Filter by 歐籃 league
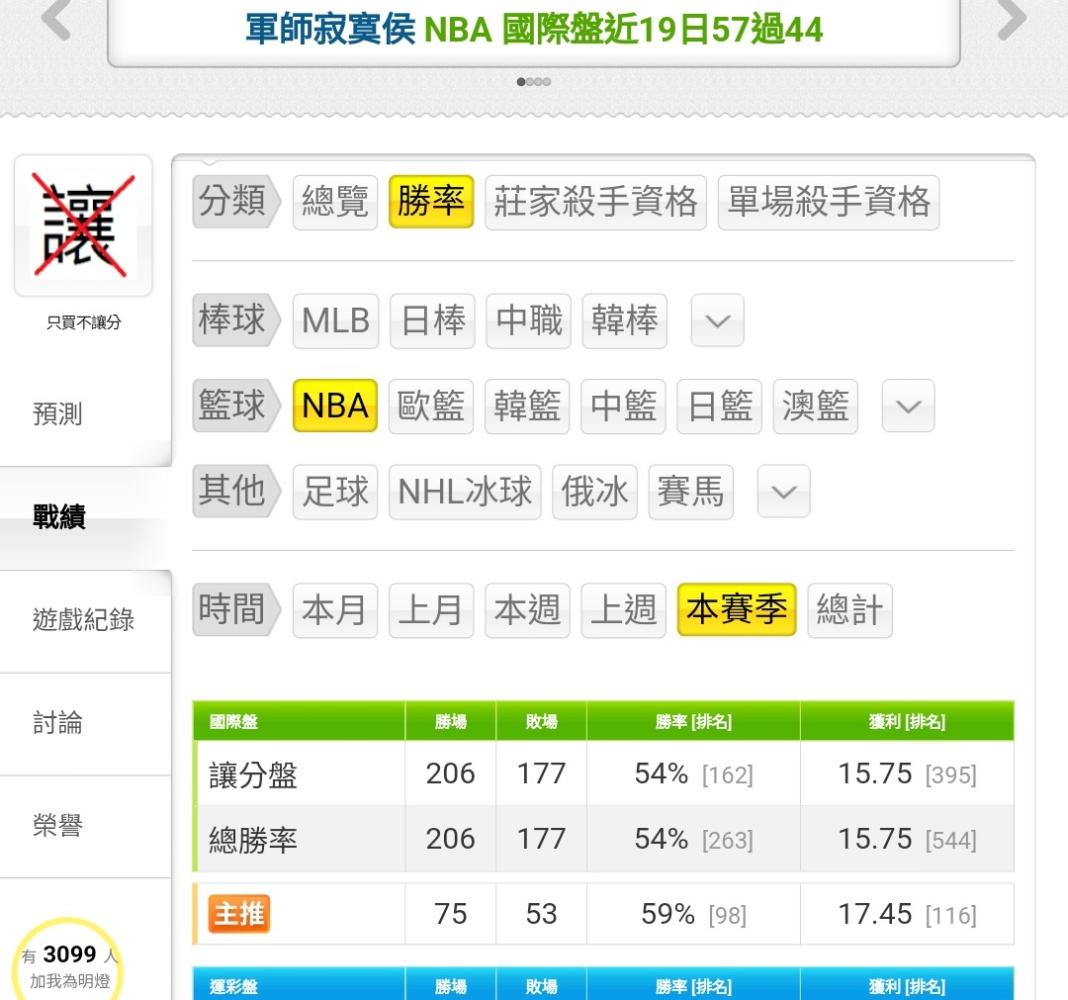 tap(431, 406)
